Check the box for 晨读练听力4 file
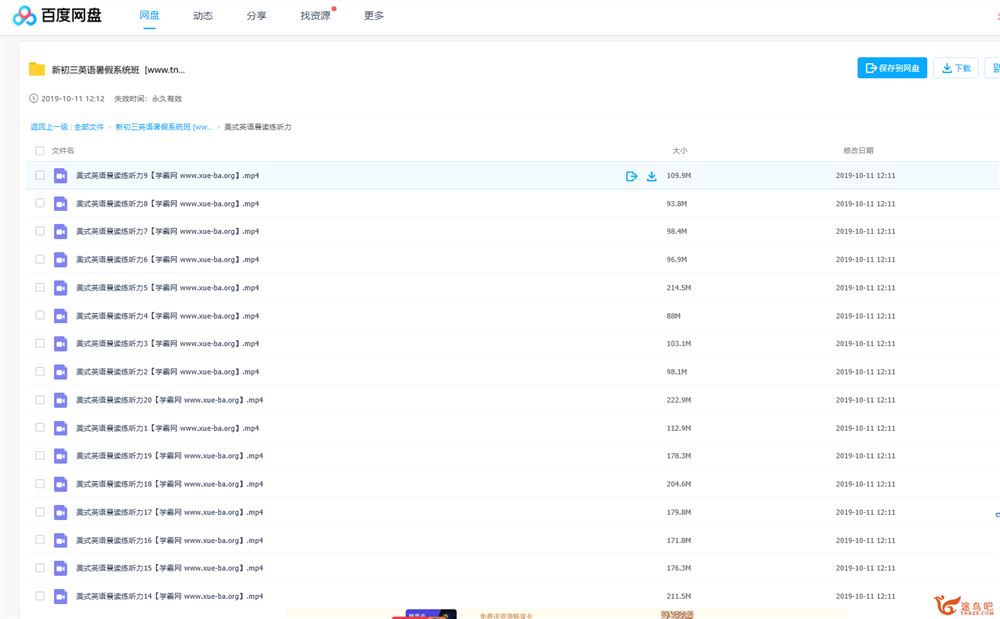This screenshot has height=619, width=1000. click(x=40, y=316)
